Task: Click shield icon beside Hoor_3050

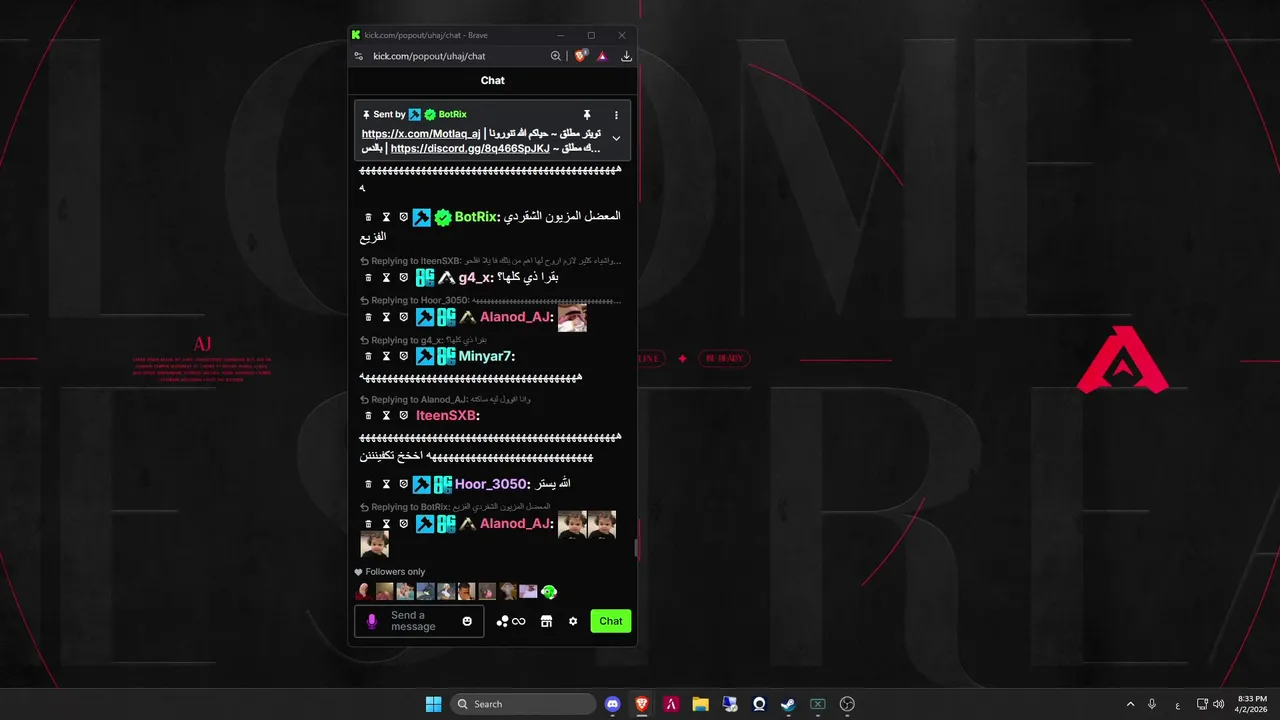Action: click(404, 484)
